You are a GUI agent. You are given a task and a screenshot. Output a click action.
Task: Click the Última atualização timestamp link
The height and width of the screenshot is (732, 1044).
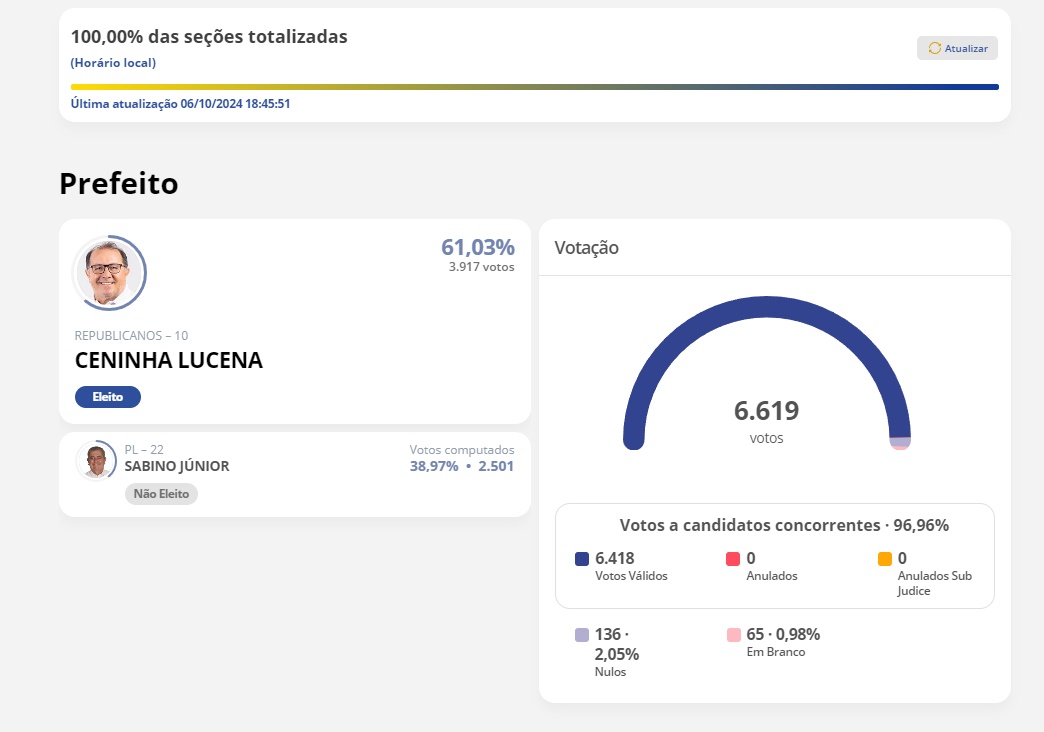(x=178, y=102)
